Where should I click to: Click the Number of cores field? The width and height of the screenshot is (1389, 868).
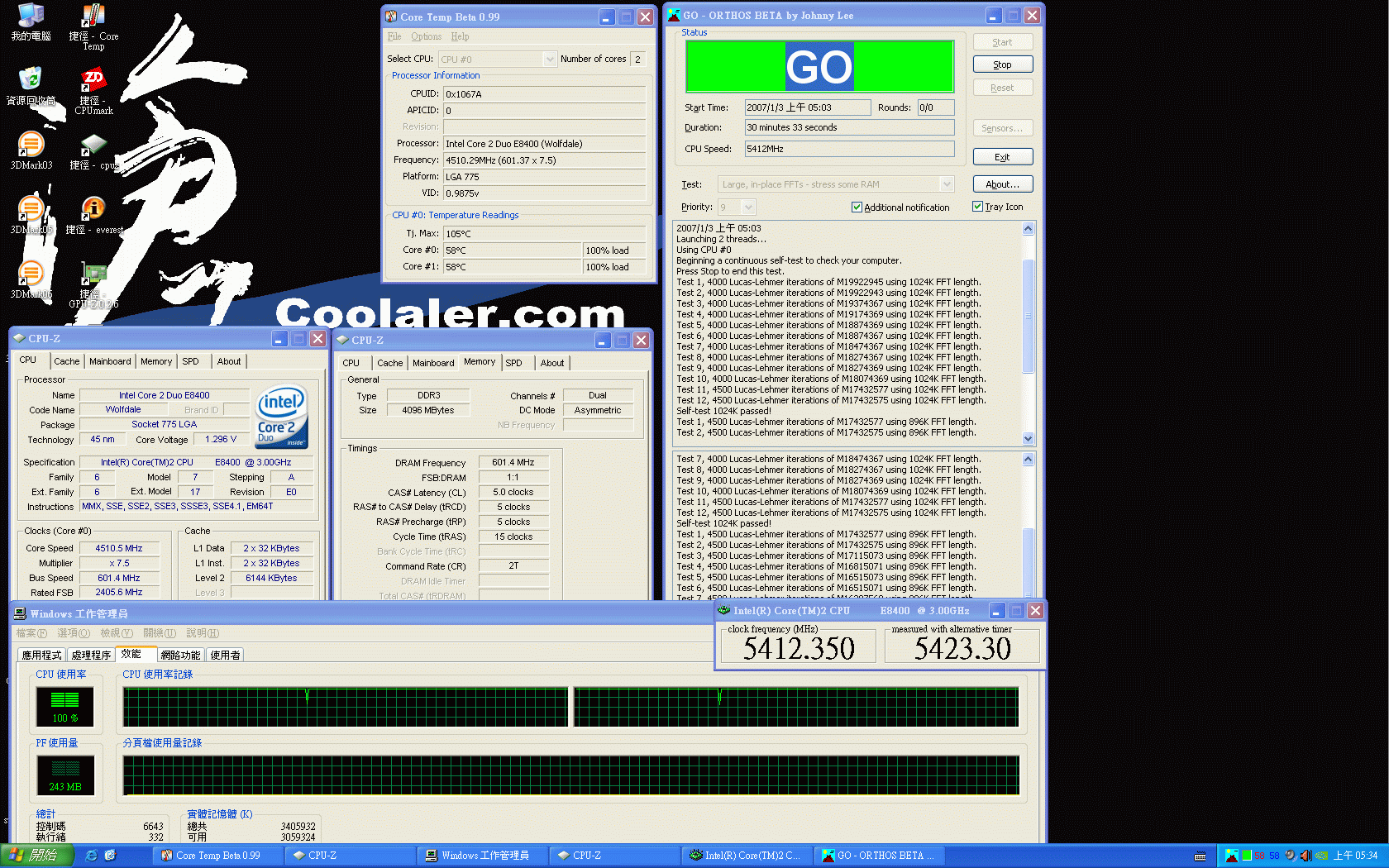[637, 60]
